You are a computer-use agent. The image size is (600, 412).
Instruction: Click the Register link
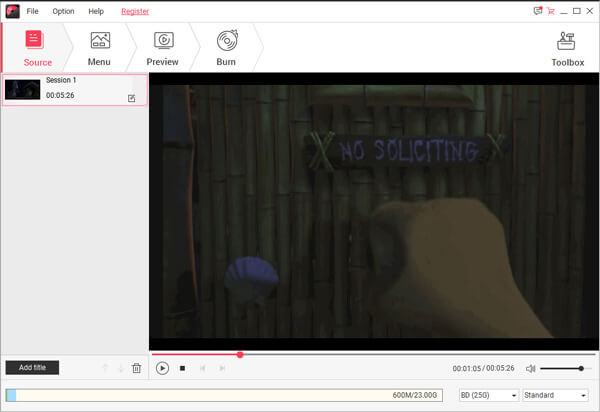click(135, 11)
